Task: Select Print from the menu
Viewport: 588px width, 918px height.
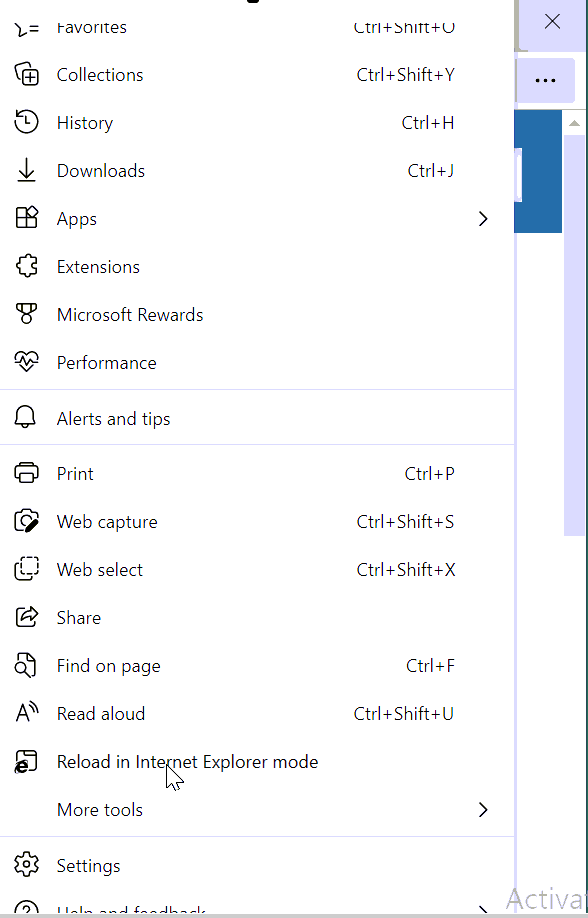Action: (x=257, y=473)
